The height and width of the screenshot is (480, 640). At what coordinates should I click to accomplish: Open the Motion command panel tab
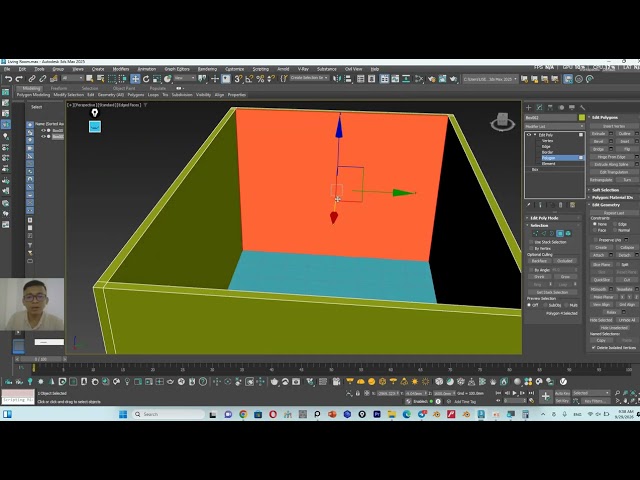(561, 107)
